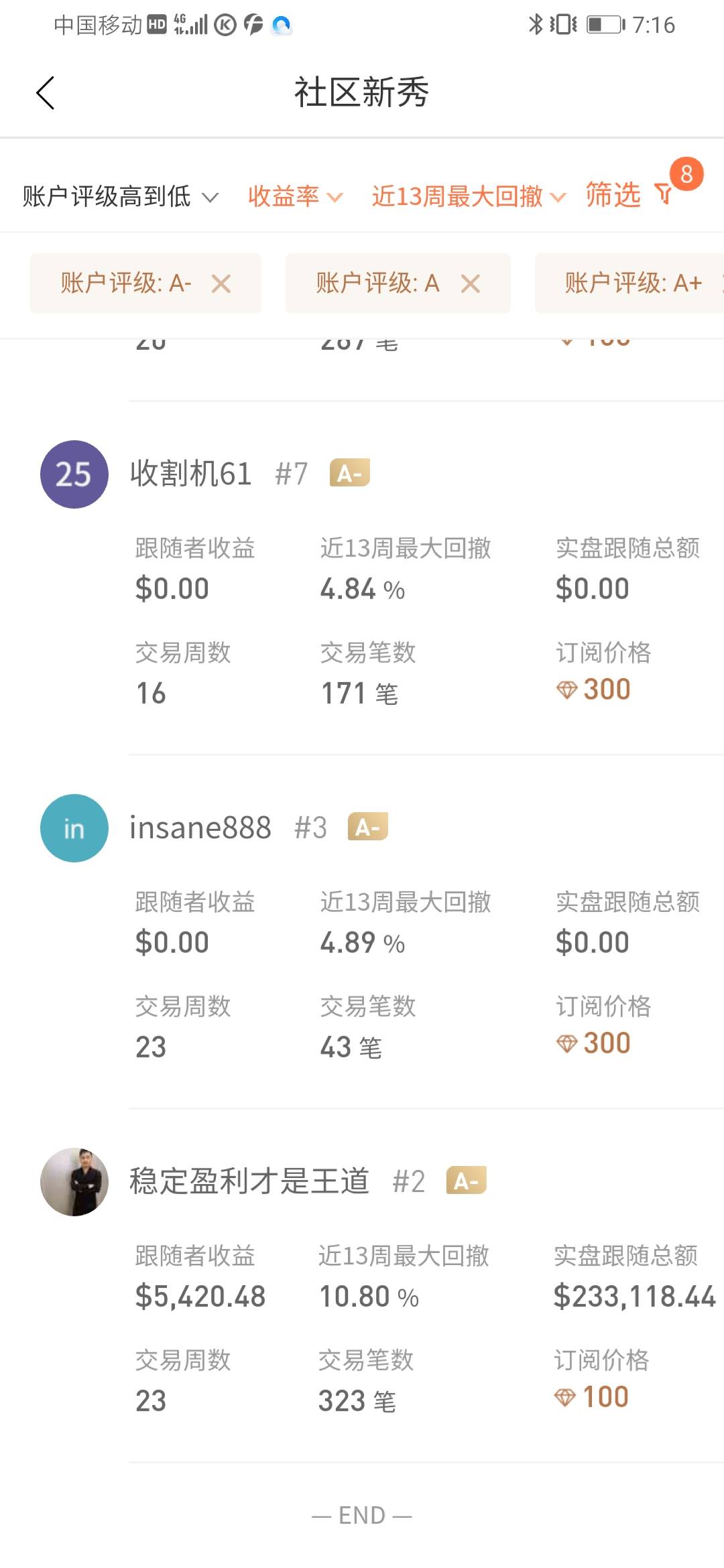Tap the back arrow icon
This screenshot has width=724, height=1568.
[x=46, y=92]
